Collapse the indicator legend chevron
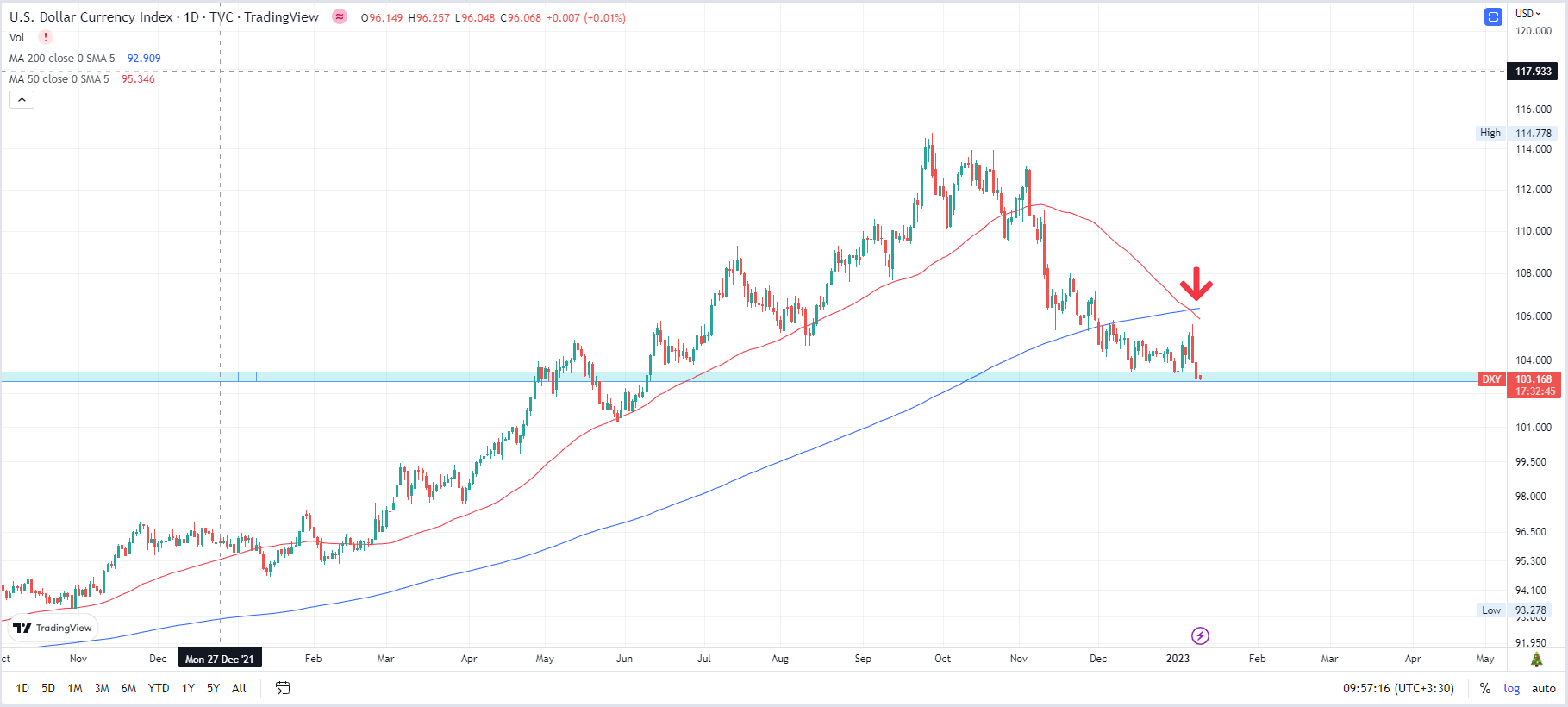This screenshot has height=707, width=1568. (x=22, y=100)
